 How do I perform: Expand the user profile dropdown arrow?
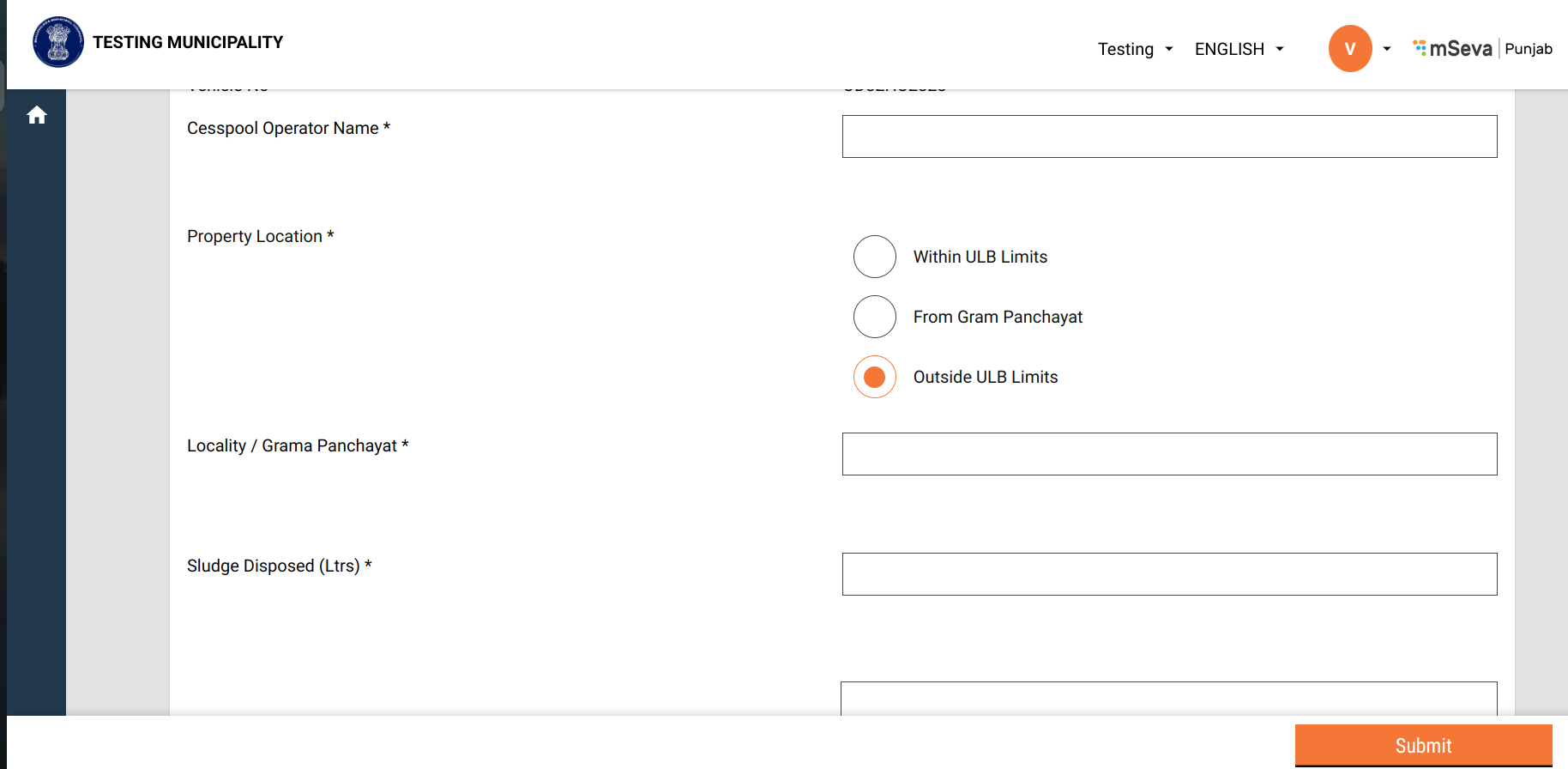coord(1387,49)
